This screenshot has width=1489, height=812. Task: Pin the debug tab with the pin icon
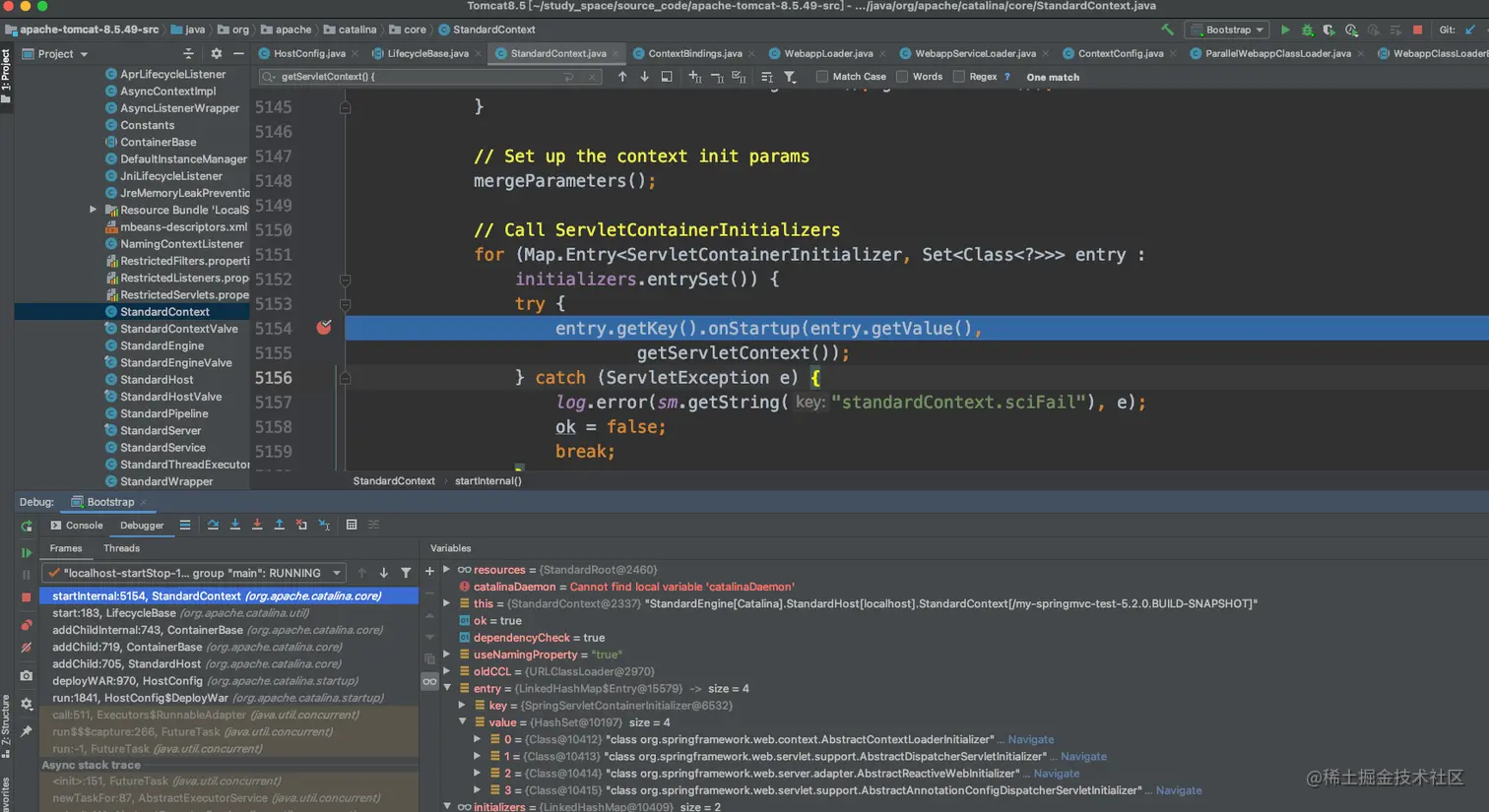(x=27, y=730)
